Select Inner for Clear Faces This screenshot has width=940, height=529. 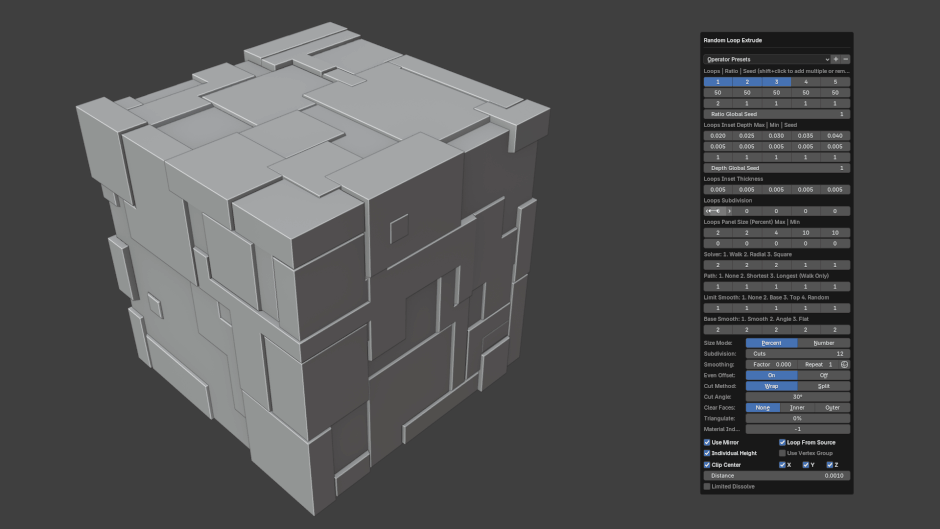point(797,407)
